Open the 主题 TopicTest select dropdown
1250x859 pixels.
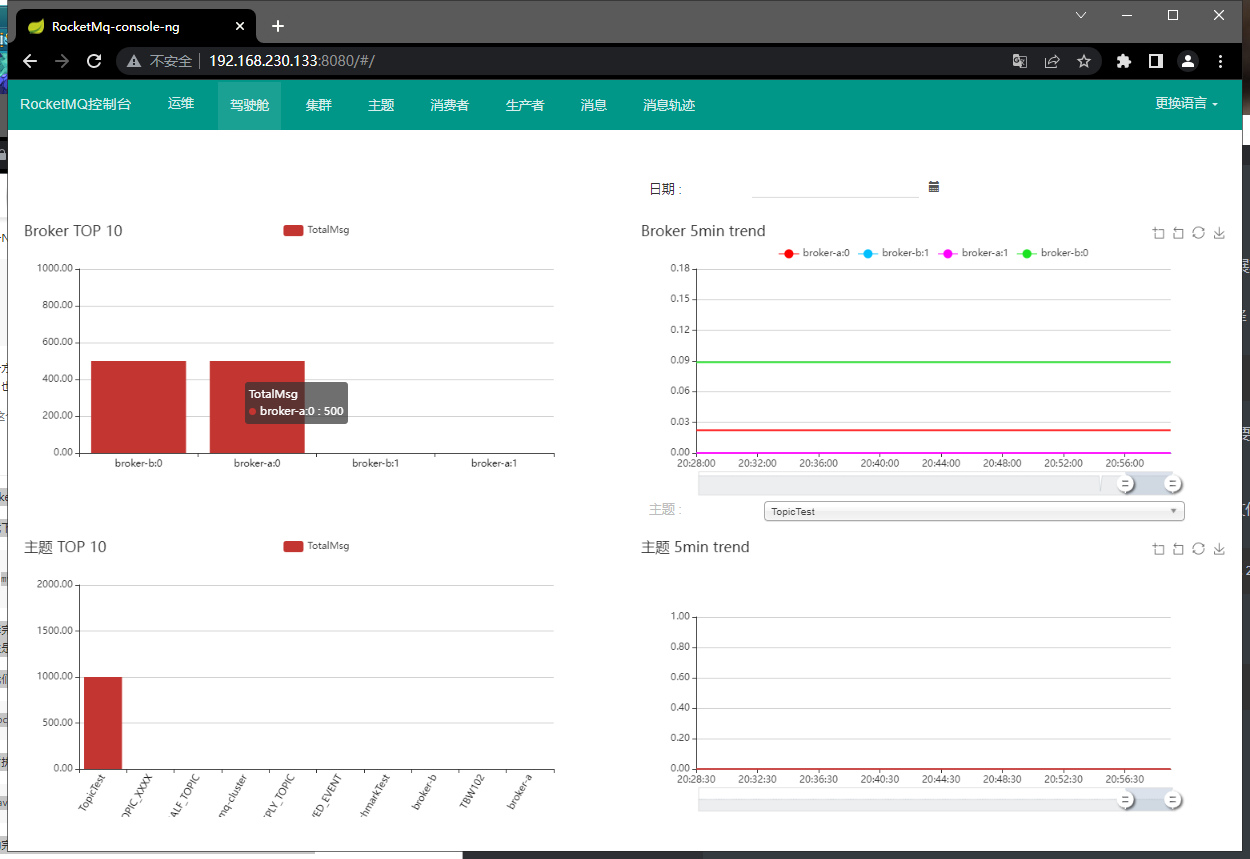[974, 511]
